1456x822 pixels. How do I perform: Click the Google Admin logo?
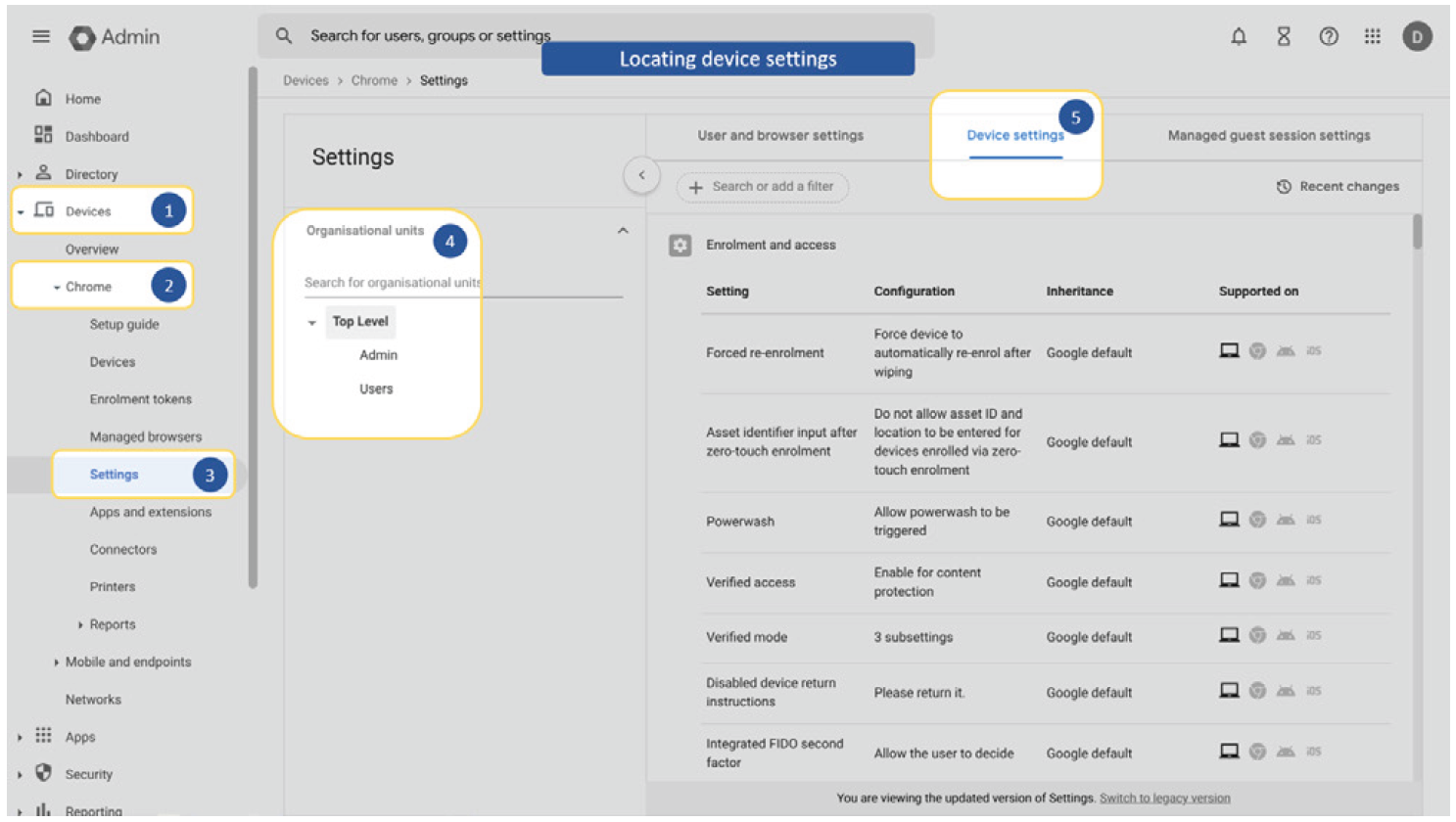[114, 37]
